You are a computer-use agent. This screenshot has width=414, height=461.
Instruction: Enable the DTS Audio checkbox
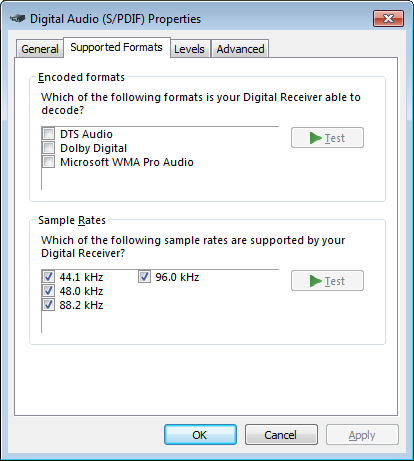coord(49,134)
